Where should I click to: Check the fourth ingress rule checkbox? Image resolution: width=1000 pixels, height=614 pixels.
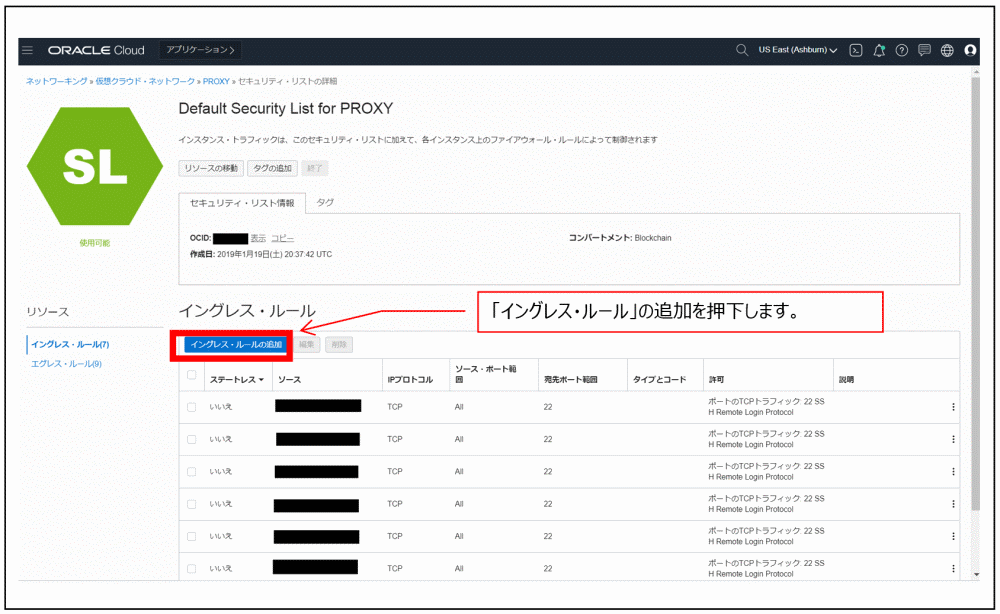[191, 504]
